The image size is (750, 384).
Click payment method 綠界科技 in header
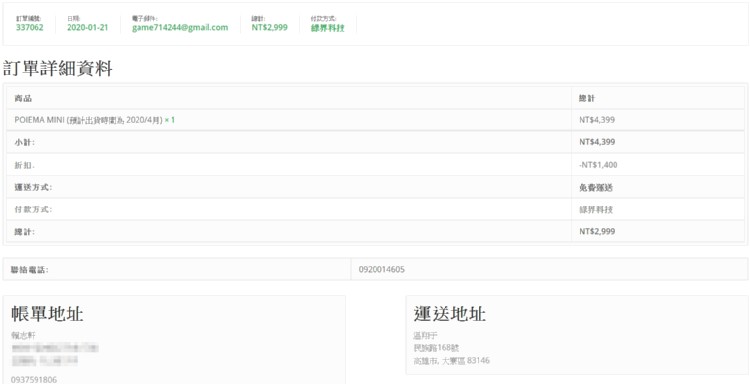[328, 28]
